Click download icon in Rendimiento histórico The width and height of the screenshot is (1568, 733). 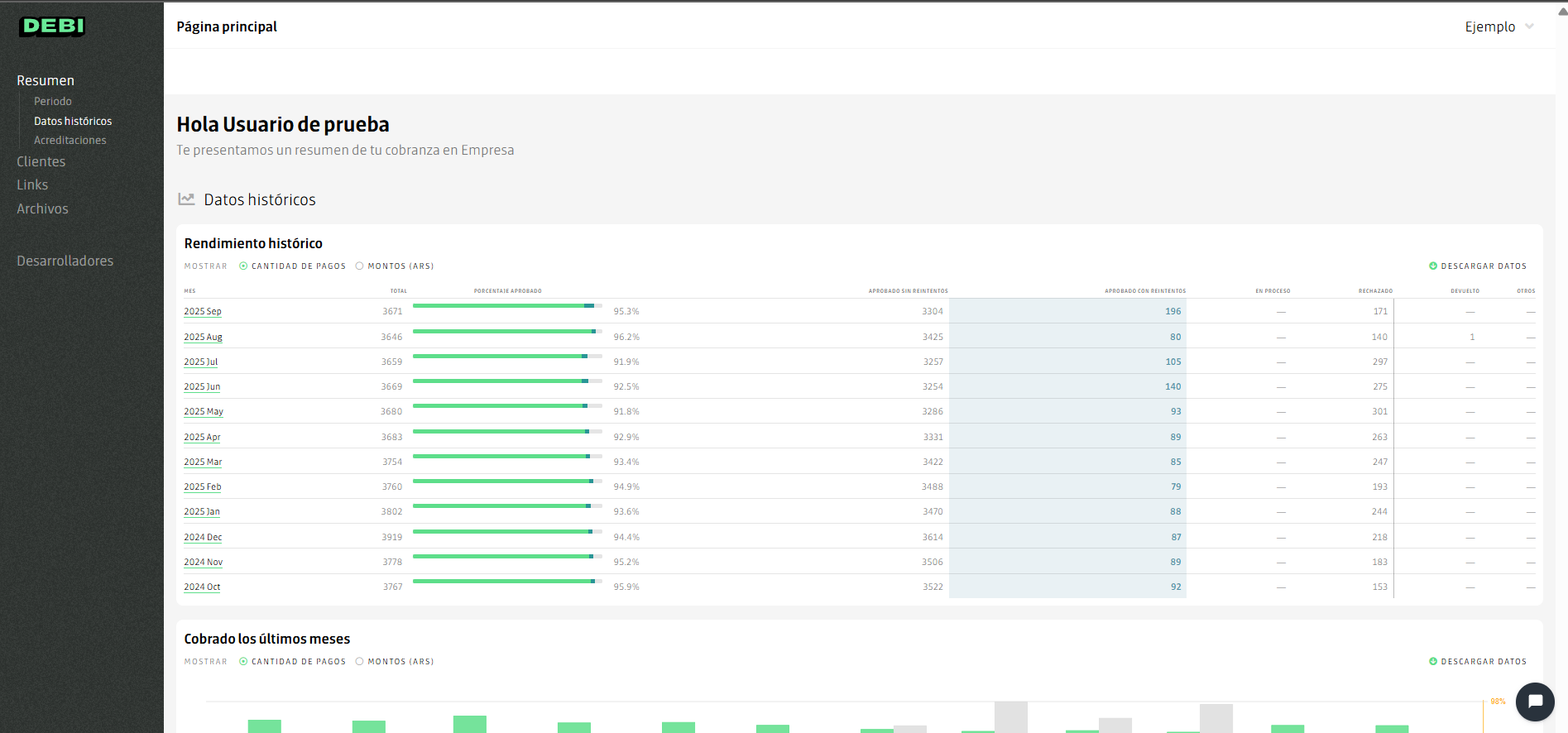pos(1433,266)
